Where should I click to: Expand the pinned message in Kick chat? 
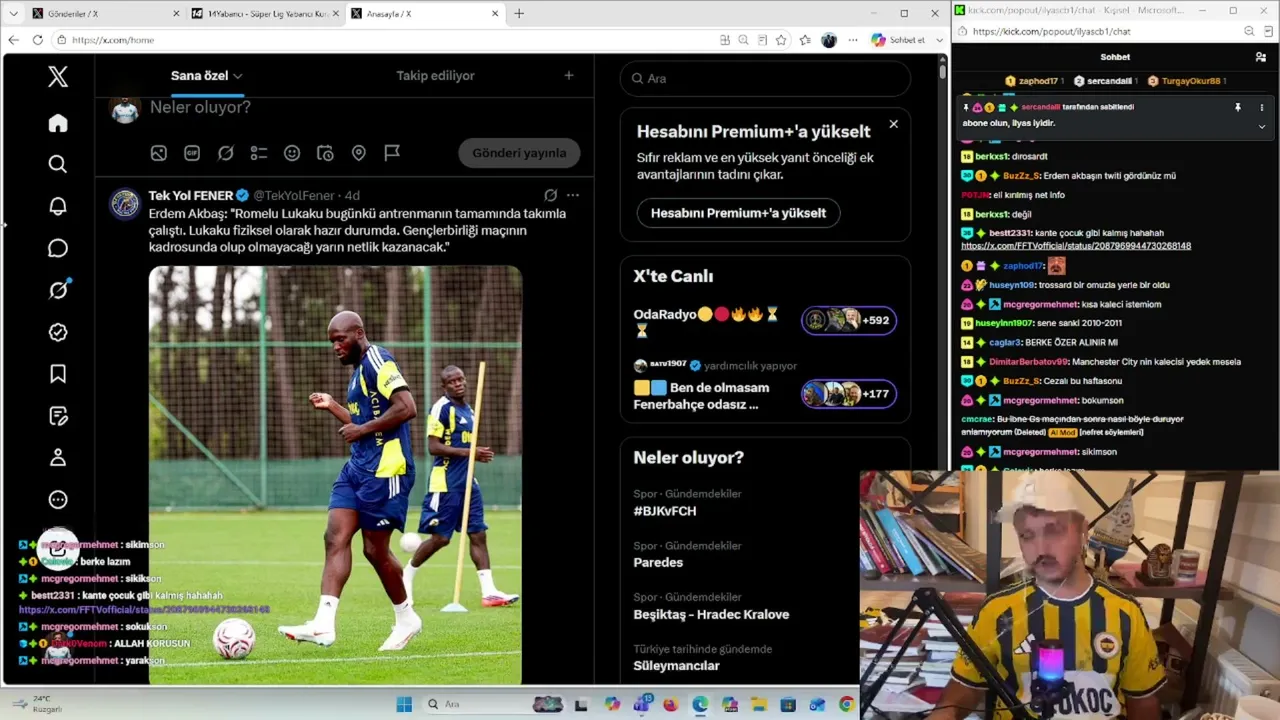tap(1261, 127)
